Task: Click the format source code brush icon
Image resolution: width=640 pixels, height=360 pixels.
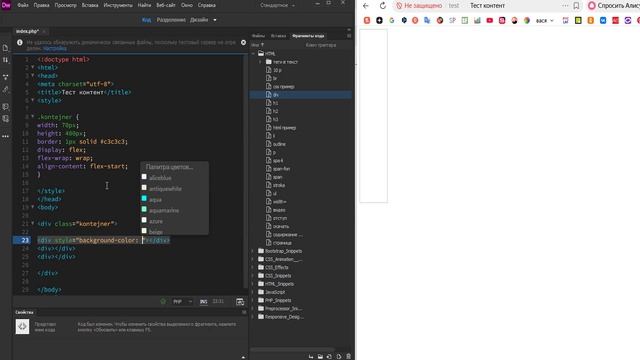Action: [5, 89]
